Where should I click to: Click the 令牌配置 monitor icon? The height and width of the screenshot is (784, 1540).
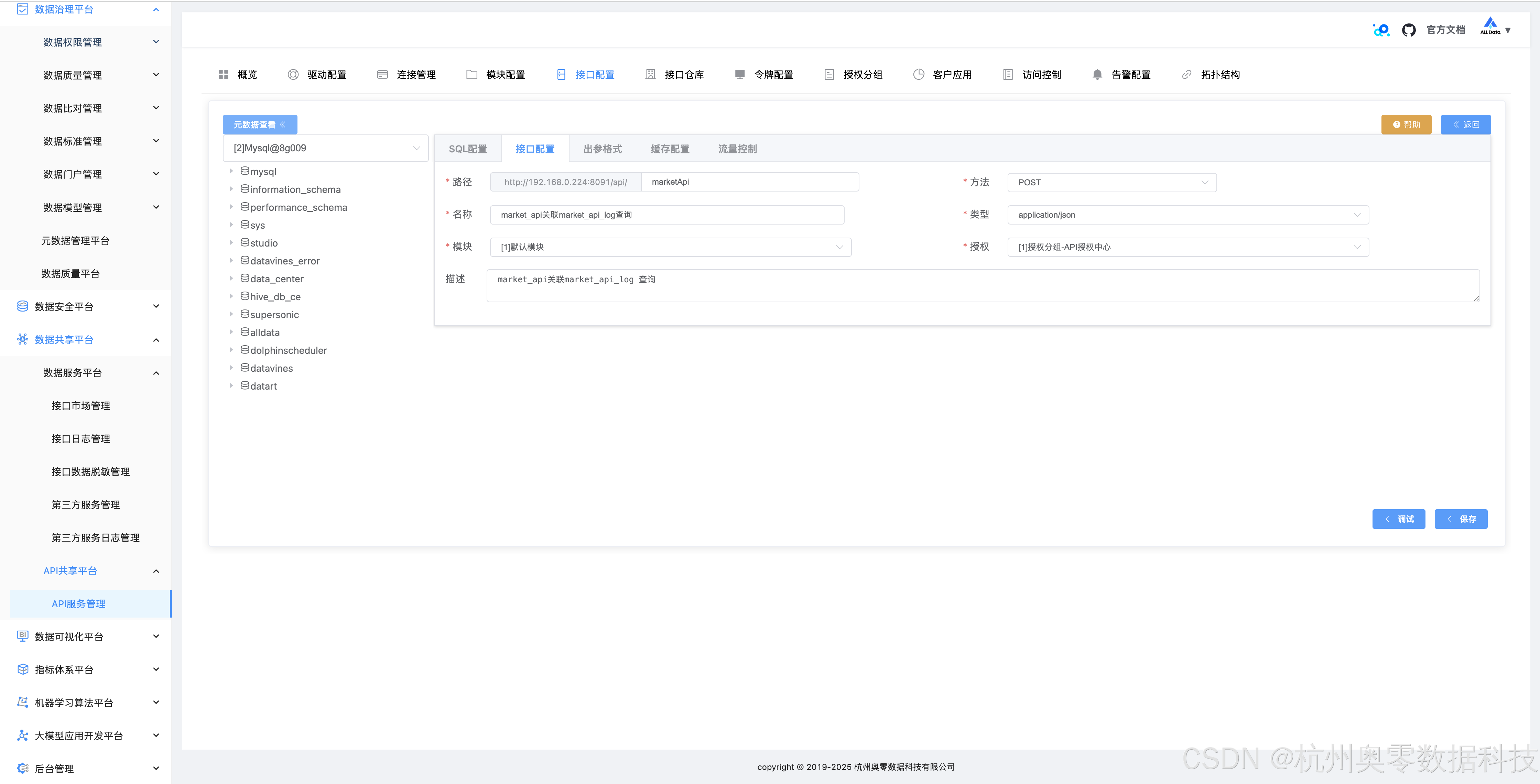tap(739, 75)
